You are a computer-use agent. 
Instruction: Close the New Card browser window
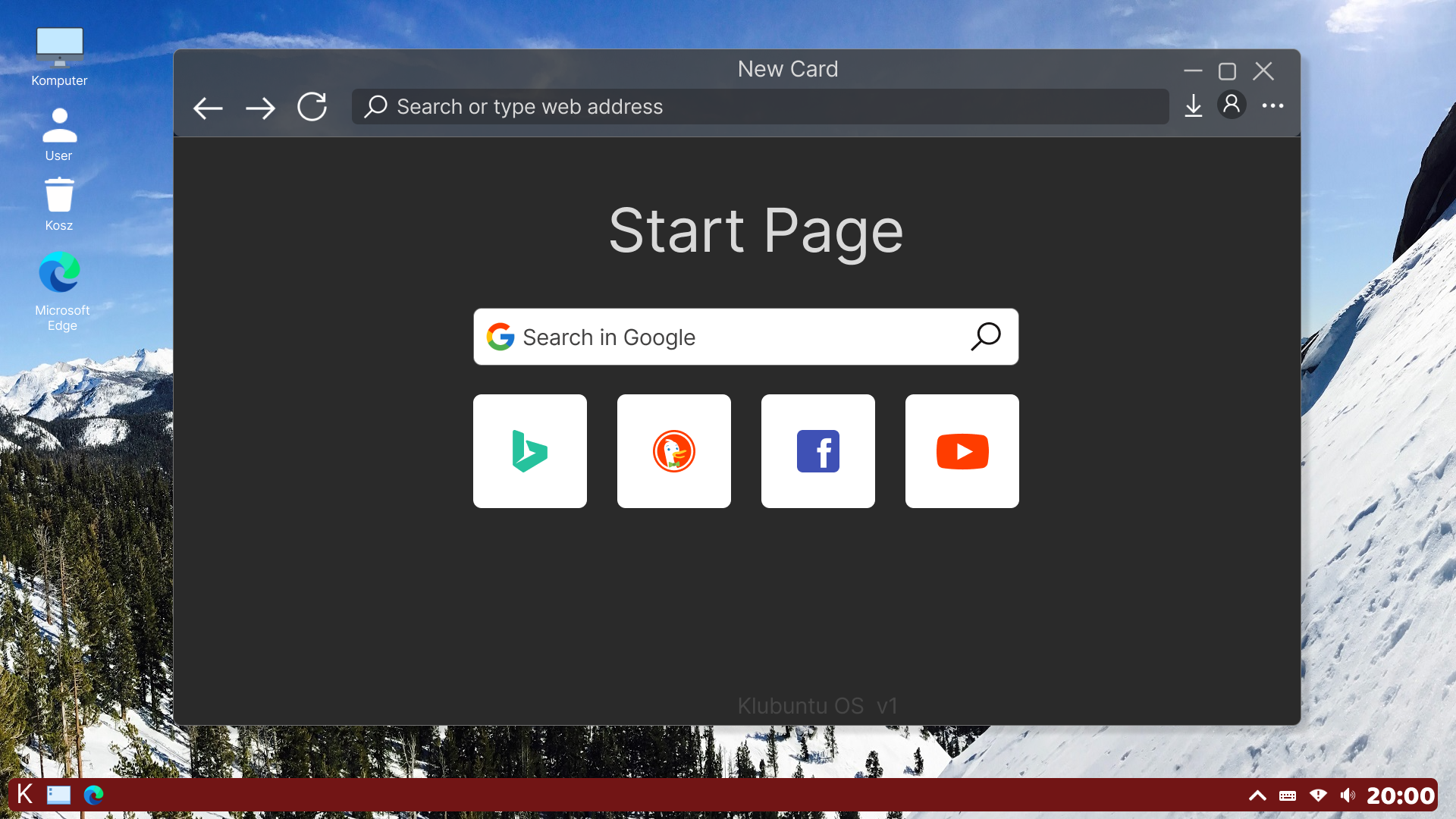(x=1263, y=71)
